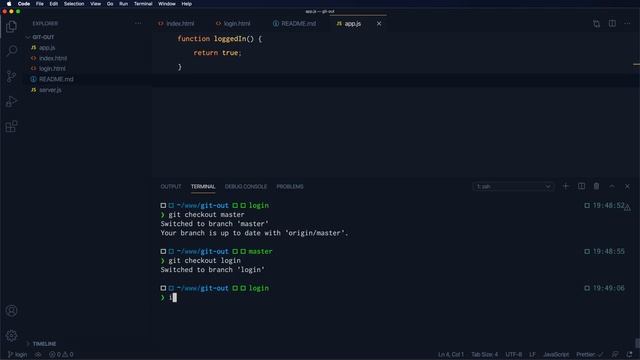The width and height of the screenshot is (640, 360).
Task: Change JavaScript language mode
Action: (x=556, y=355)
